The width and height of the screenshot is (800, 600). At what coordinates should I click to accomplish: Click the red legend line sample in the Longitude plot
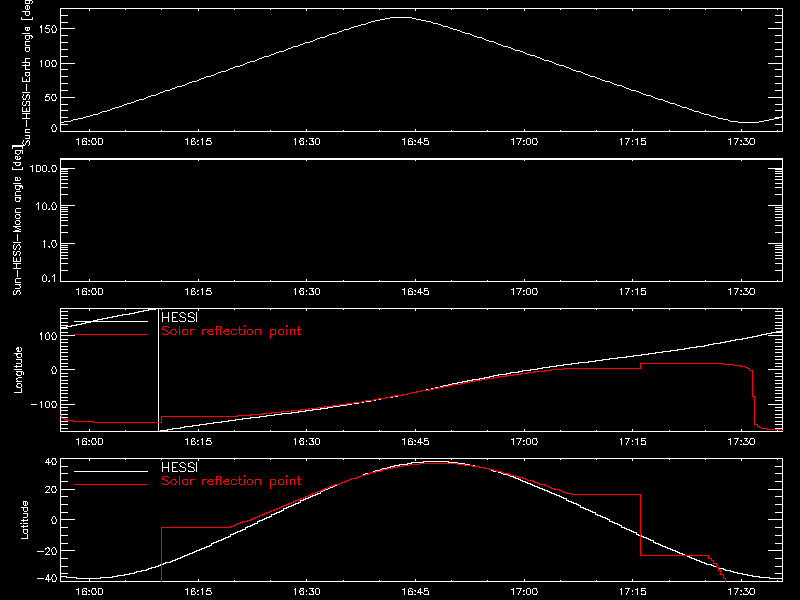111,335
